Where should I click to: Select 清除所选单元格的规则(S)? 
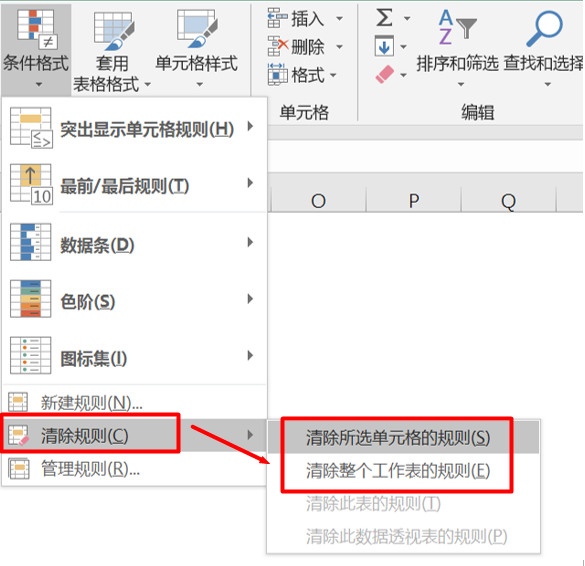(x=403, y=437)
